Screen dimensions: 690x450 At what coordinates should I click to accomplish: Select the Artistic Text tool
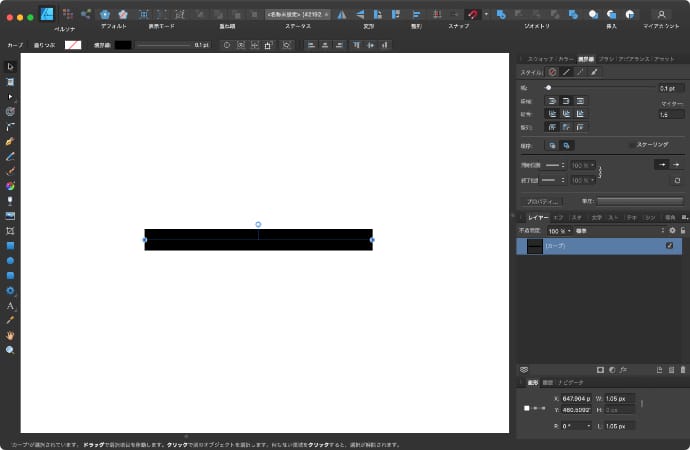[x=10, y=305]
